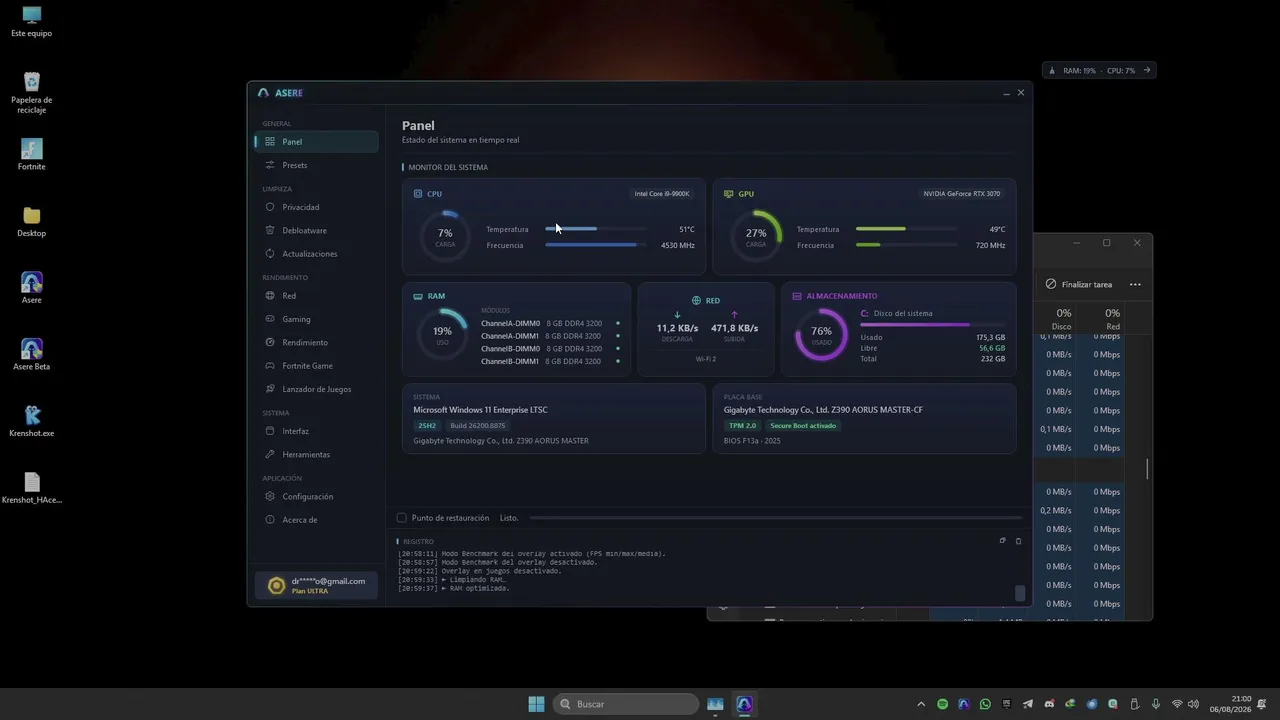Open Este equipo desktop icon

pos(31,22)
